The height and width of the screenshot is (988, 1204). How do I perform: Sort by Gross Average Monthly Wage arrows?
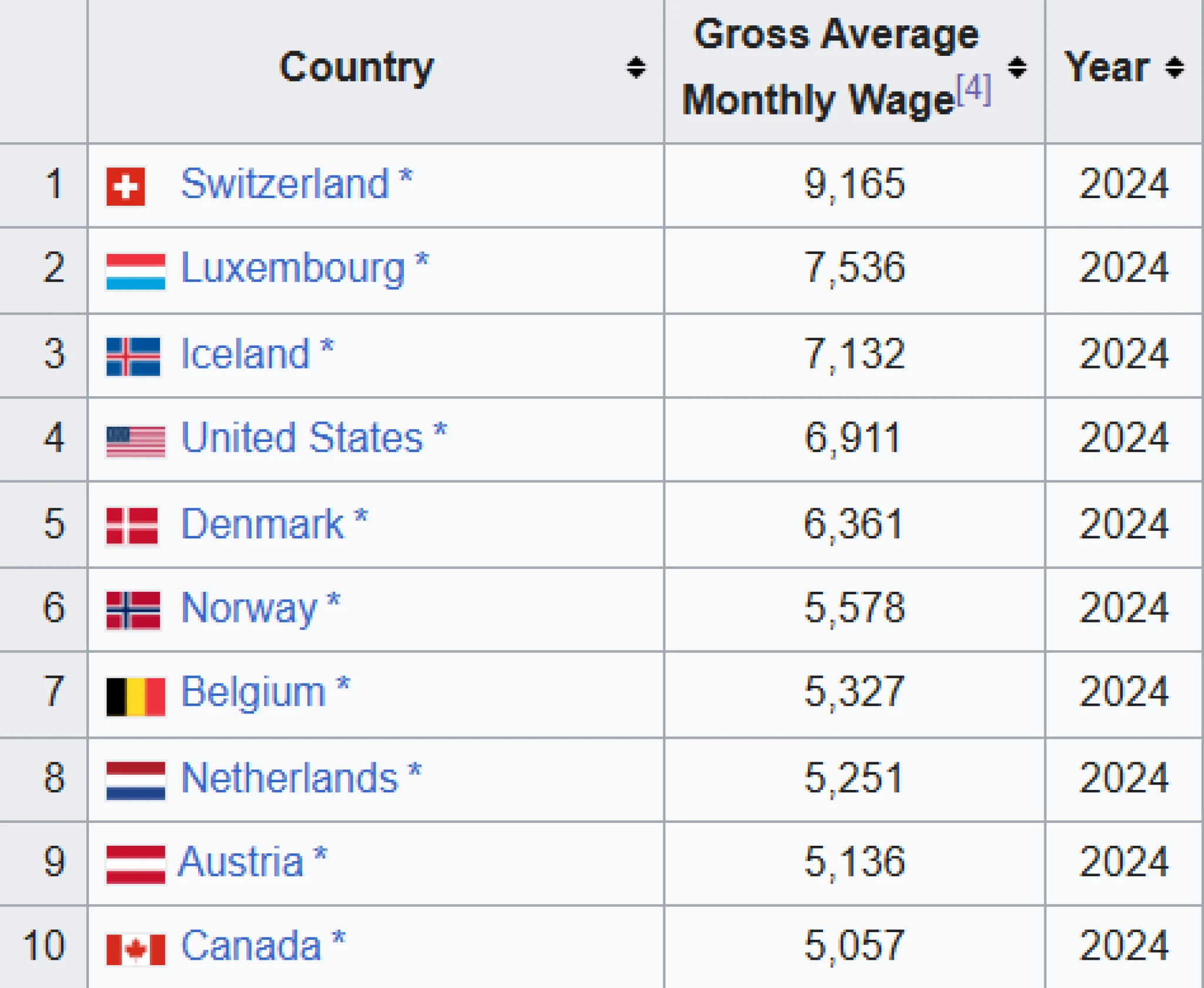click(1017, 68)
